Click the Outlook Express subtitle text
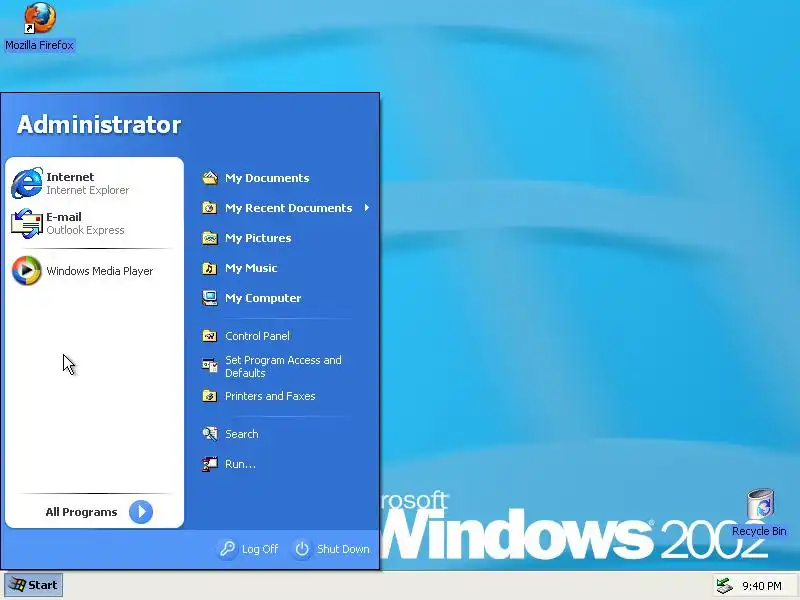The image size is (800, 600). point(85,230)
